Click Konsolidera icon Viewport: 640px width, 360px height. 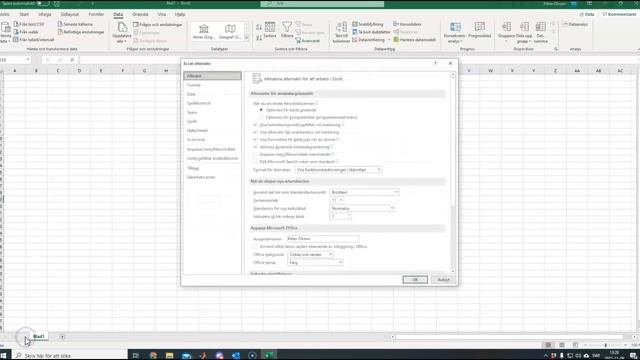point(396,24)
